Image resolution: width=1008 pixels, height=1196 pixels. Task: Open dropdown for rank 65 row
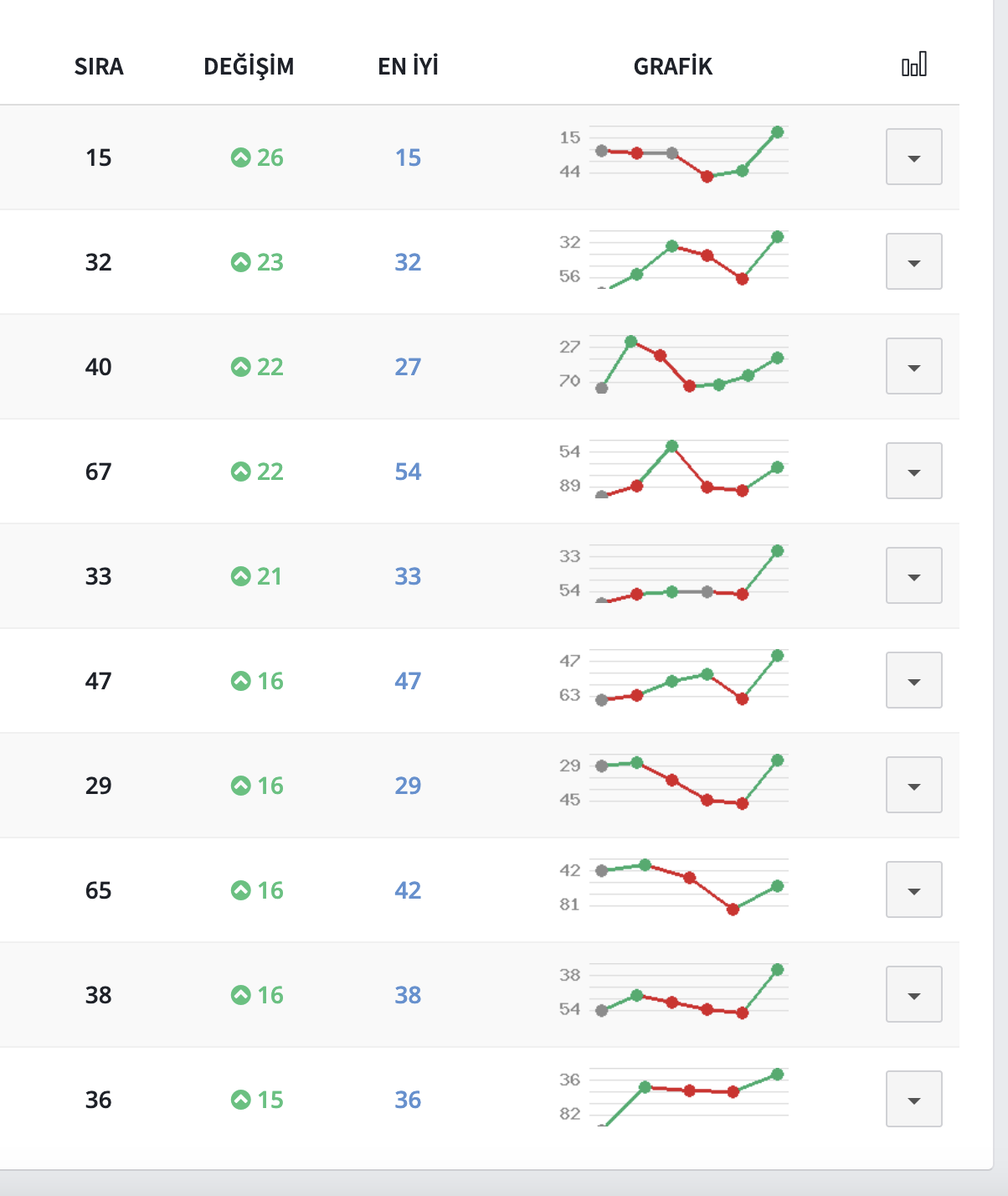[914, 889]
